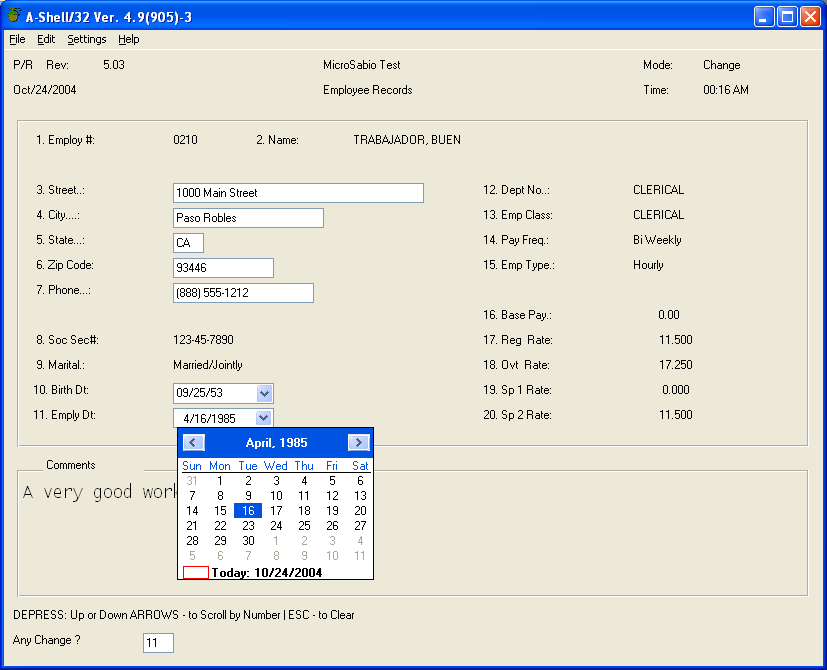Image resolution: width=827 pixels, height=670 pixels.
Task: Pick April 23 in the calendar
Action: (x=248, y=526)
